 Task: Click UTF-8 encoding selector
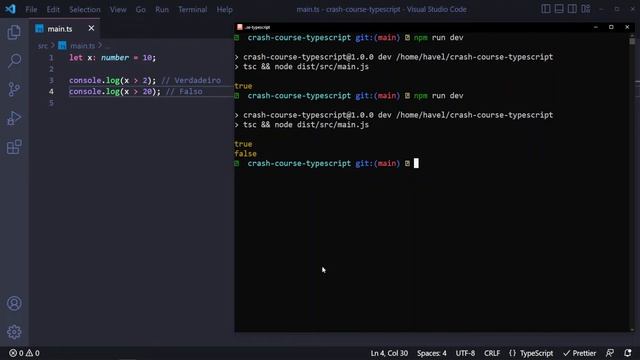pyautogui.click(x=465, y=353)
